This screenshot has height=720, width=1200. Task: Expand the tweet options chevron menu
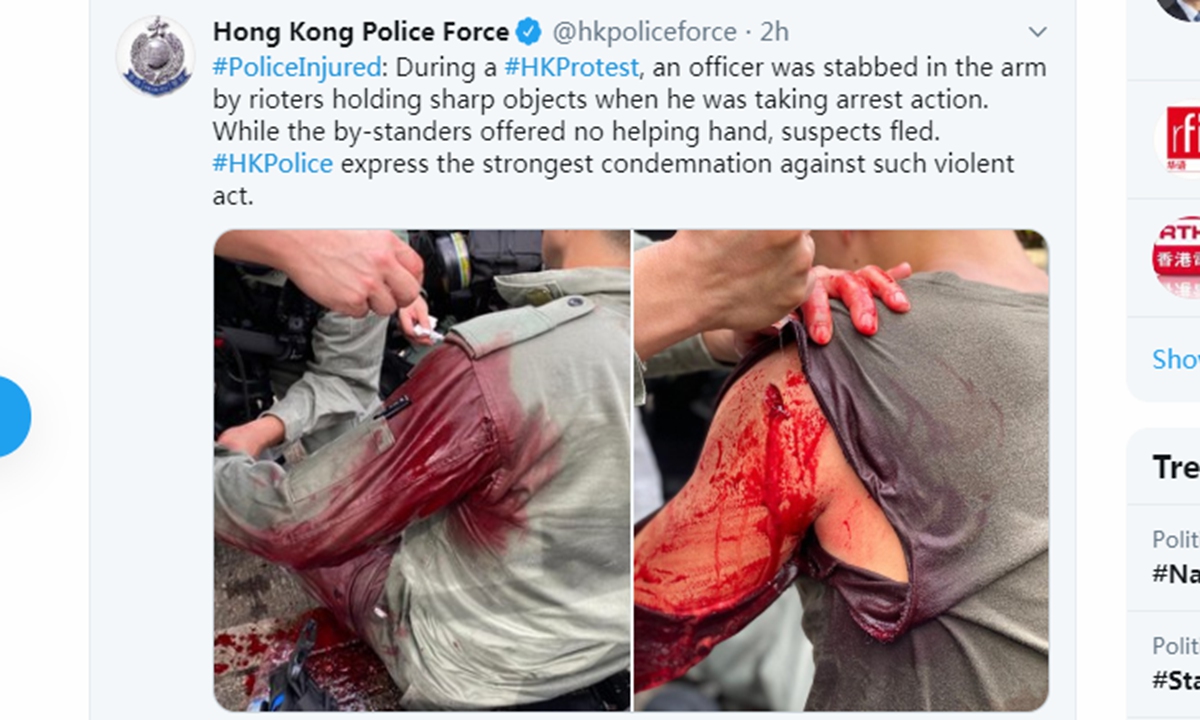point(1038,32)
